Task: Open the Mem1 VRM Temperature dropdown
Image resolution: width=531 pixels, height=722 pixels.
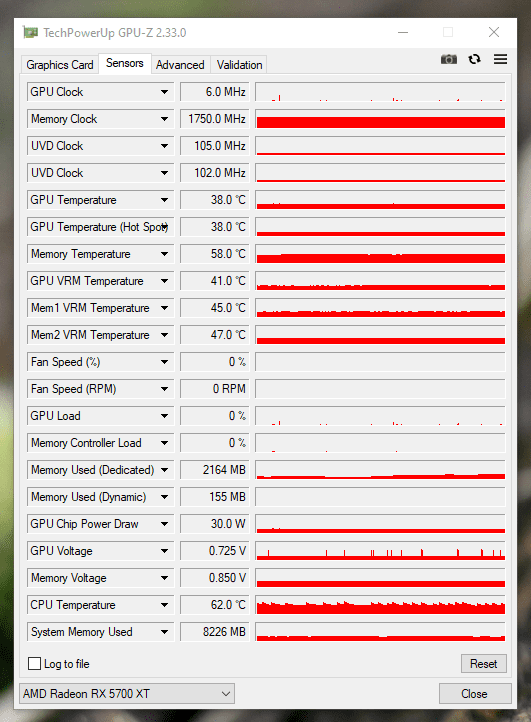Action: coord(164,308)
